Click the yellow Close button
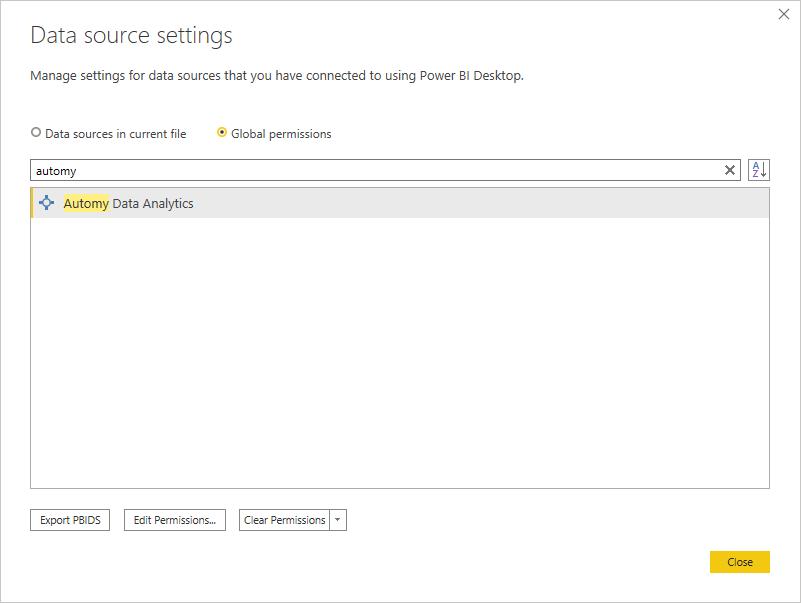This screenshot has height=603, width=801. [x=739, y=562]
